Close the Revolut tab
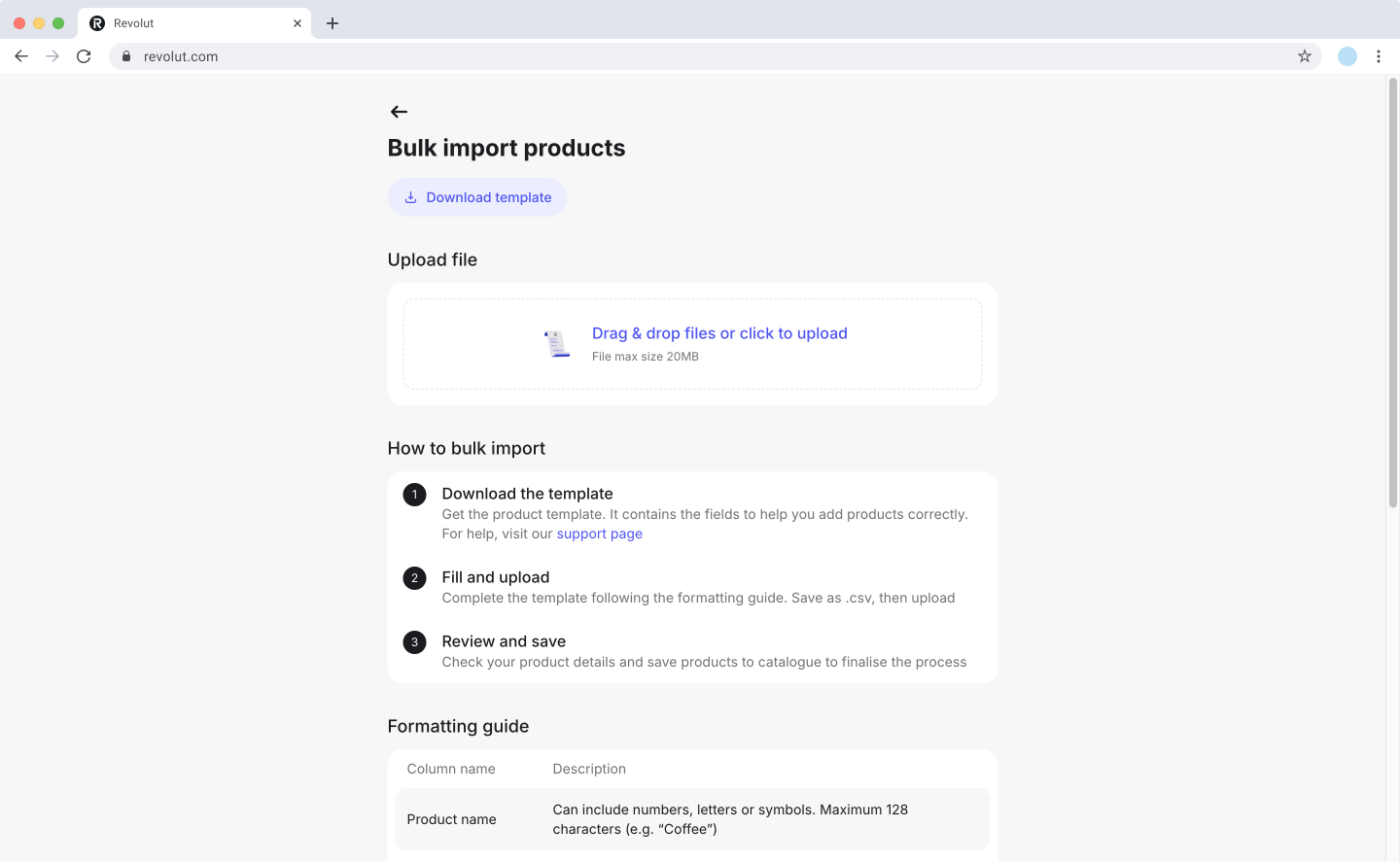Image resolution: width=1400 pixels, height=862 pixels. coord(297,23)
